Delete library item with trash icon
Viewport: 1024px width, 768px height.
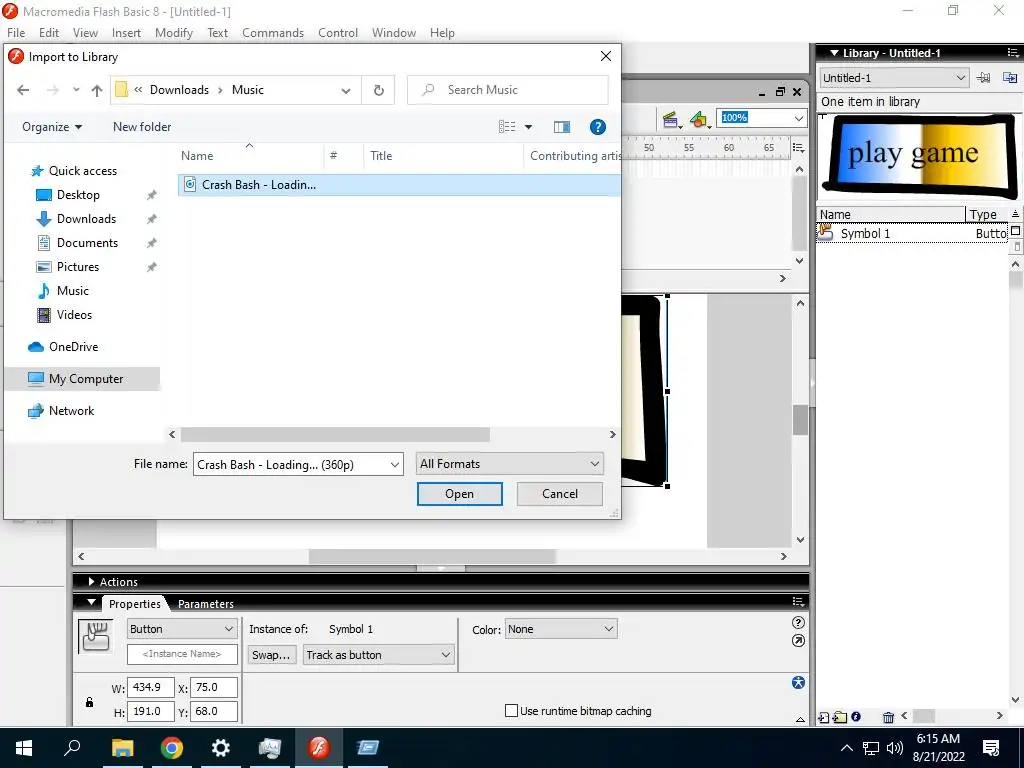pyautogui.click(x=888, y=717)
